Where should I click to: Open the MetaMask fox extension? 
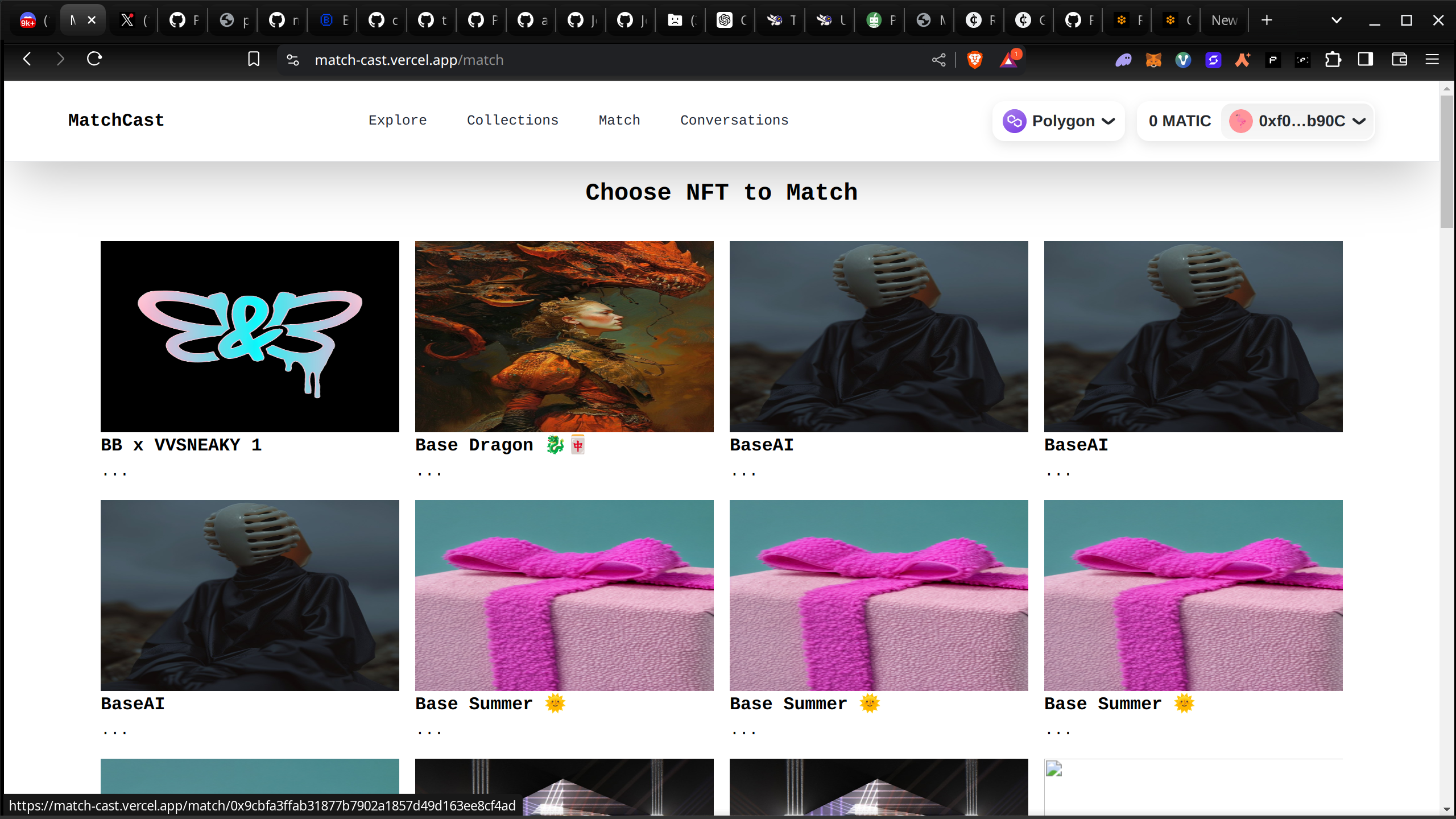click(1153, 60)
